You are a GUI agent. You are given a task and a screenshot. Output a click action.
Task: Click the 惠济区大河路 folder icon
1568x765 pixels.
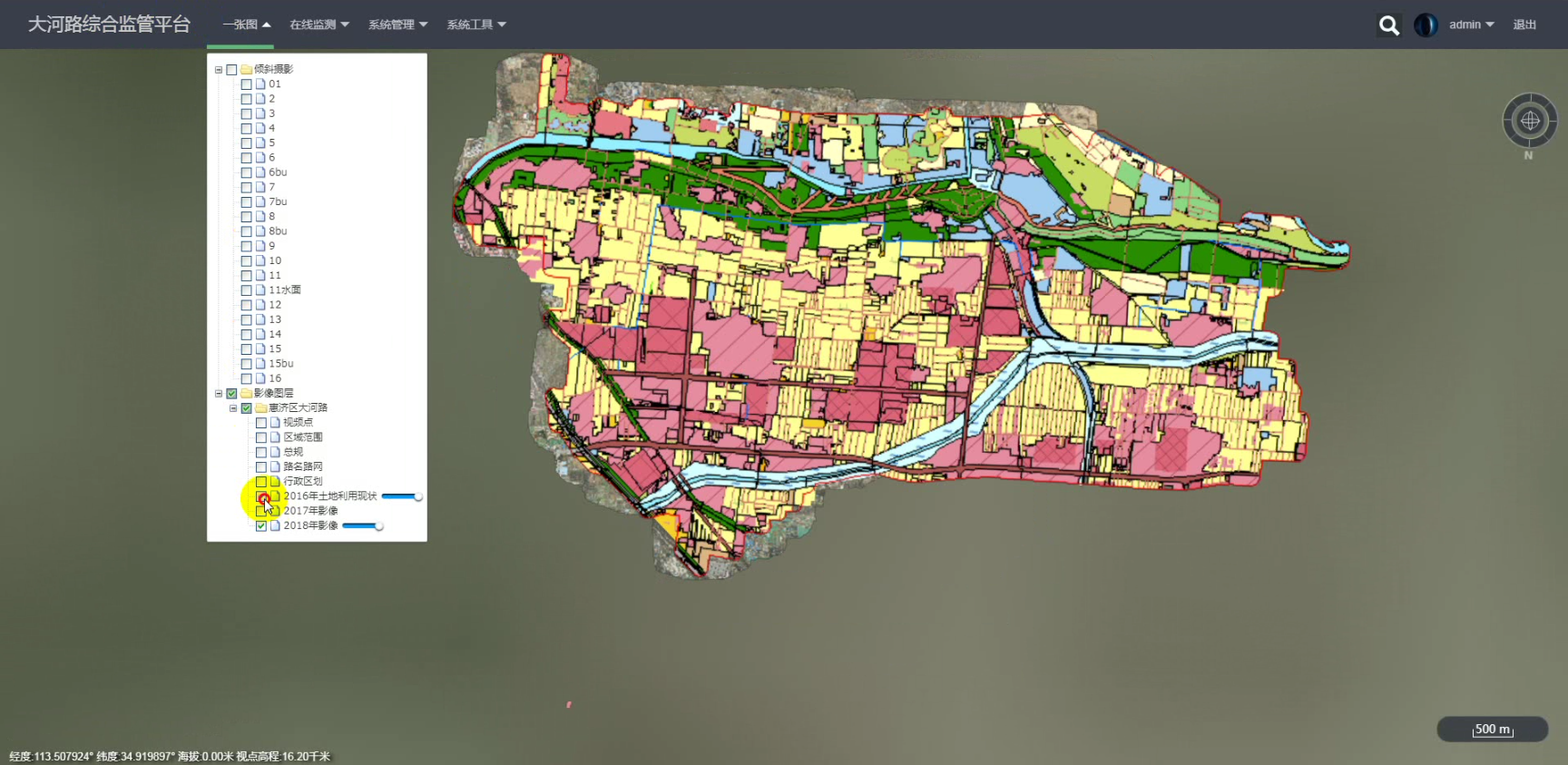click(x=260, y=408)
